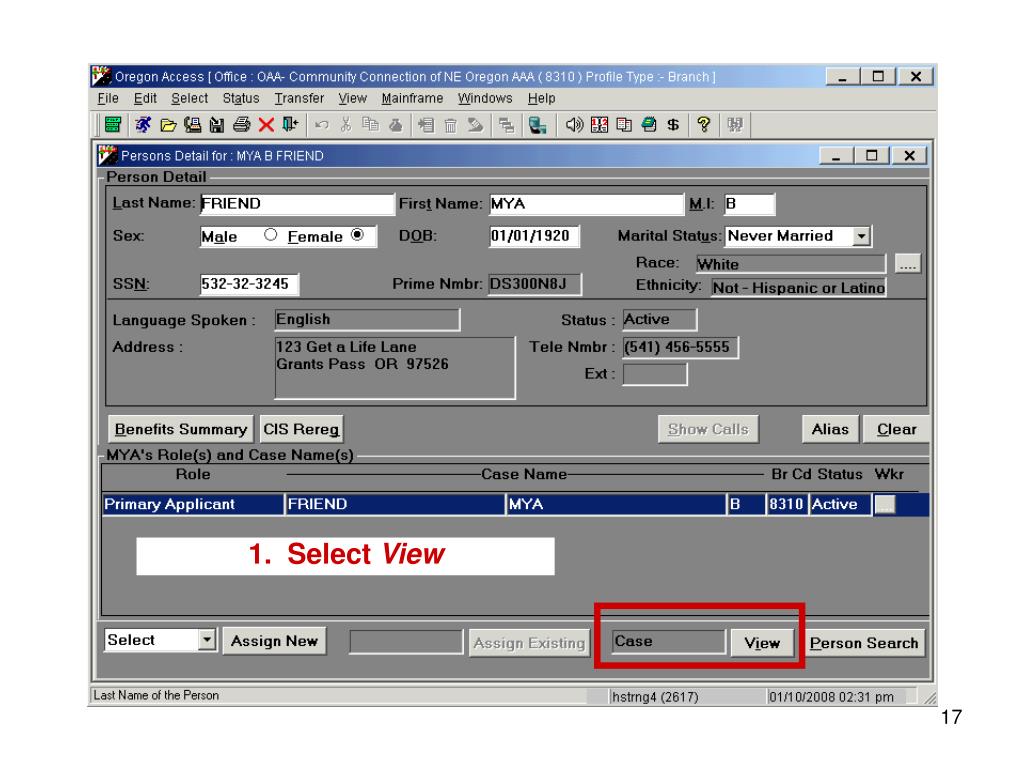Click the Person Search button
The height and width of the screenshot is (768, 1024).
864,643
